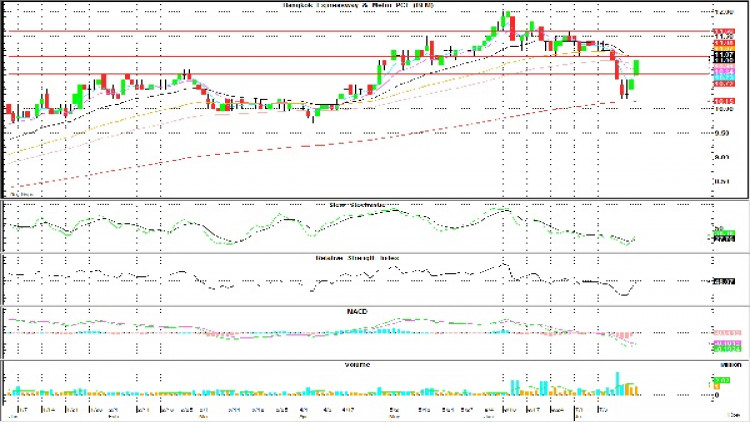
Task: Click the black RSI value tag
Action: (724, 283)
